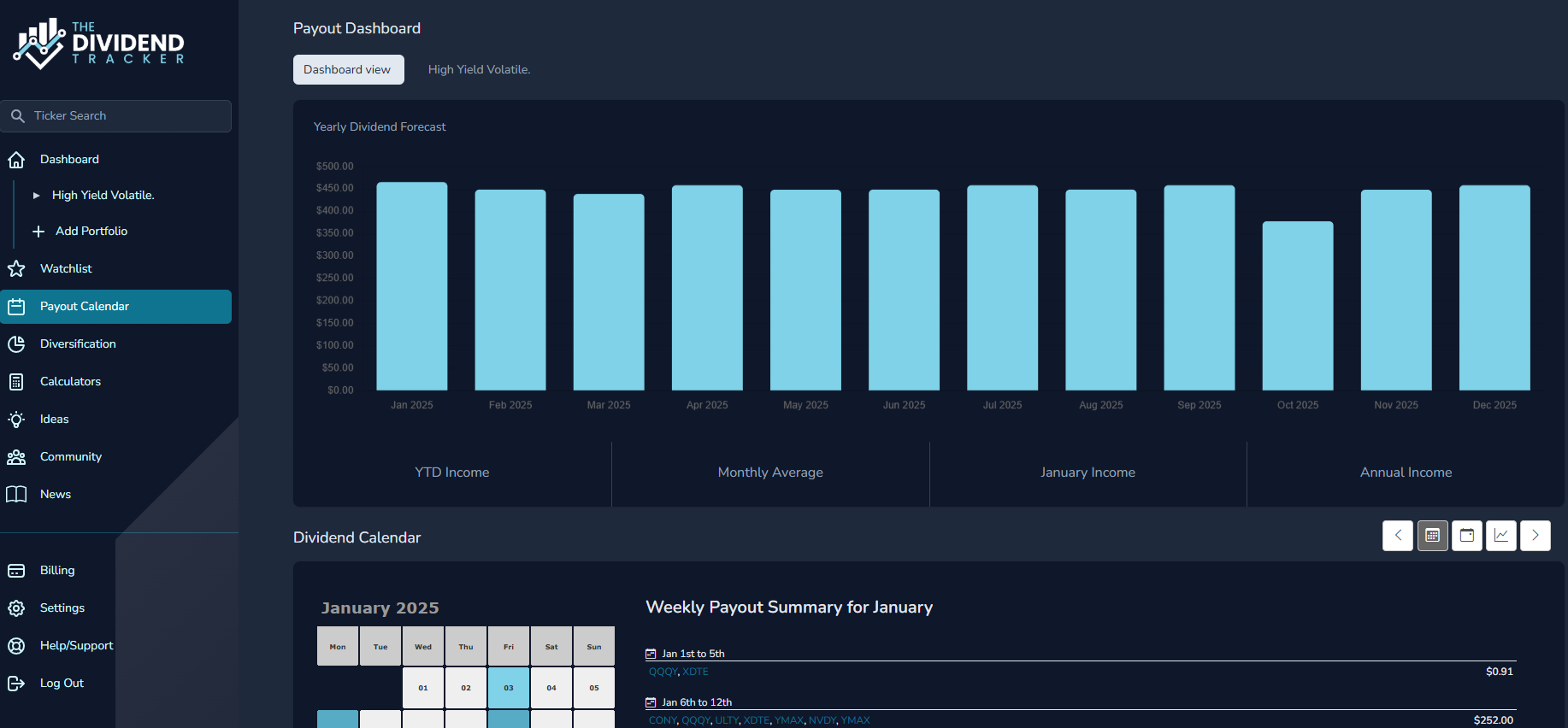Click the Payout Calendar icon
Screen dimensions: 1568x728
pyautogui.click(x=16, y=307)
